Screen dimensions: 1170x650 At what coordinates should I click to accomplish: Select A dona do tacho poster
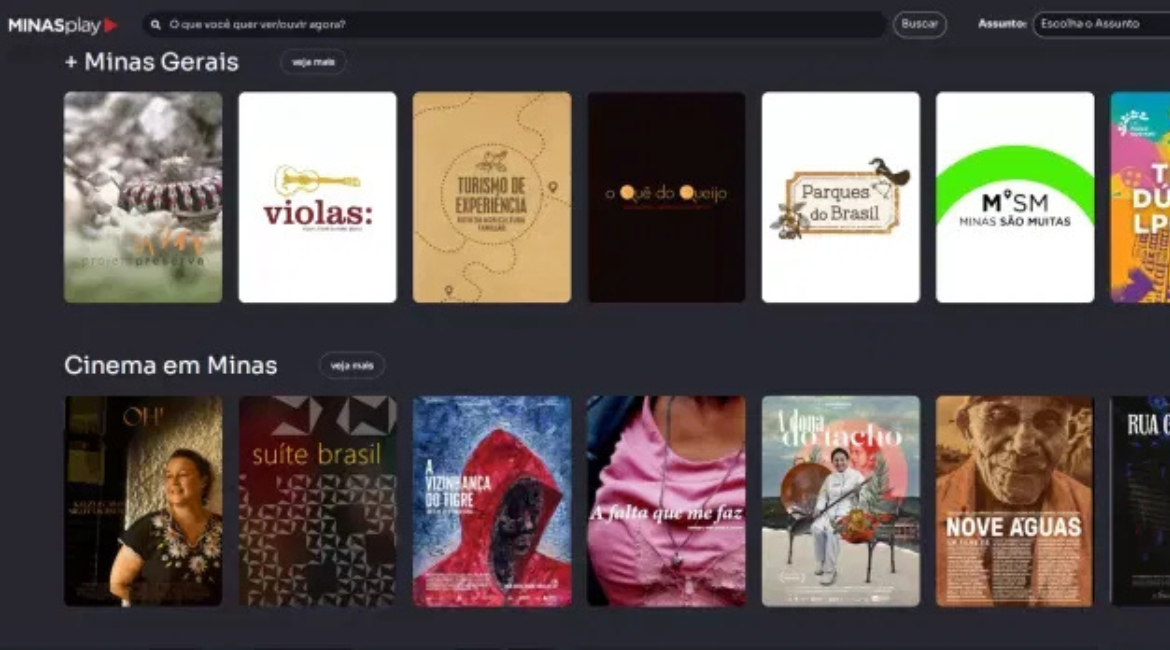(840, 501)
